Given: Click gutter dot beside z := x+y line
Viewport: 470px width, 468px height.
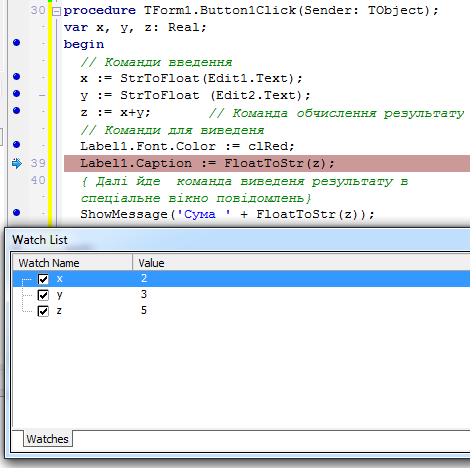Looking at the screenshot, I should tap(16, 110).
